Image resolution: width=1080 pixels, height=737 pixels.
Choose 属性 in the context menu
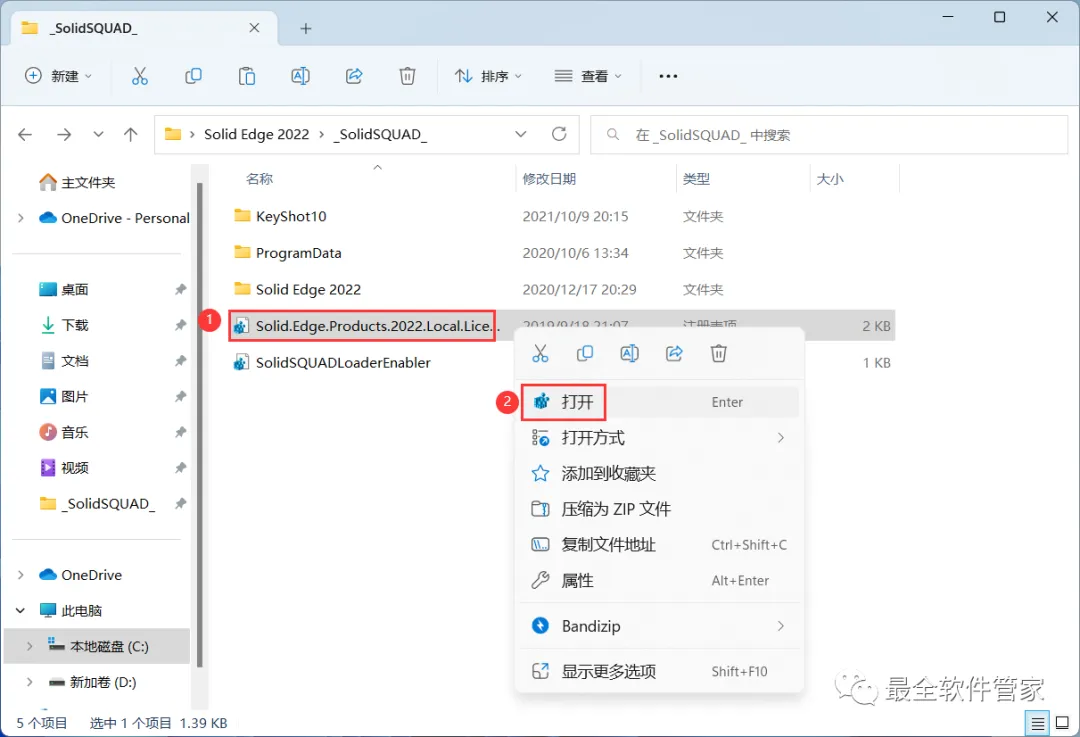[660, 581]
